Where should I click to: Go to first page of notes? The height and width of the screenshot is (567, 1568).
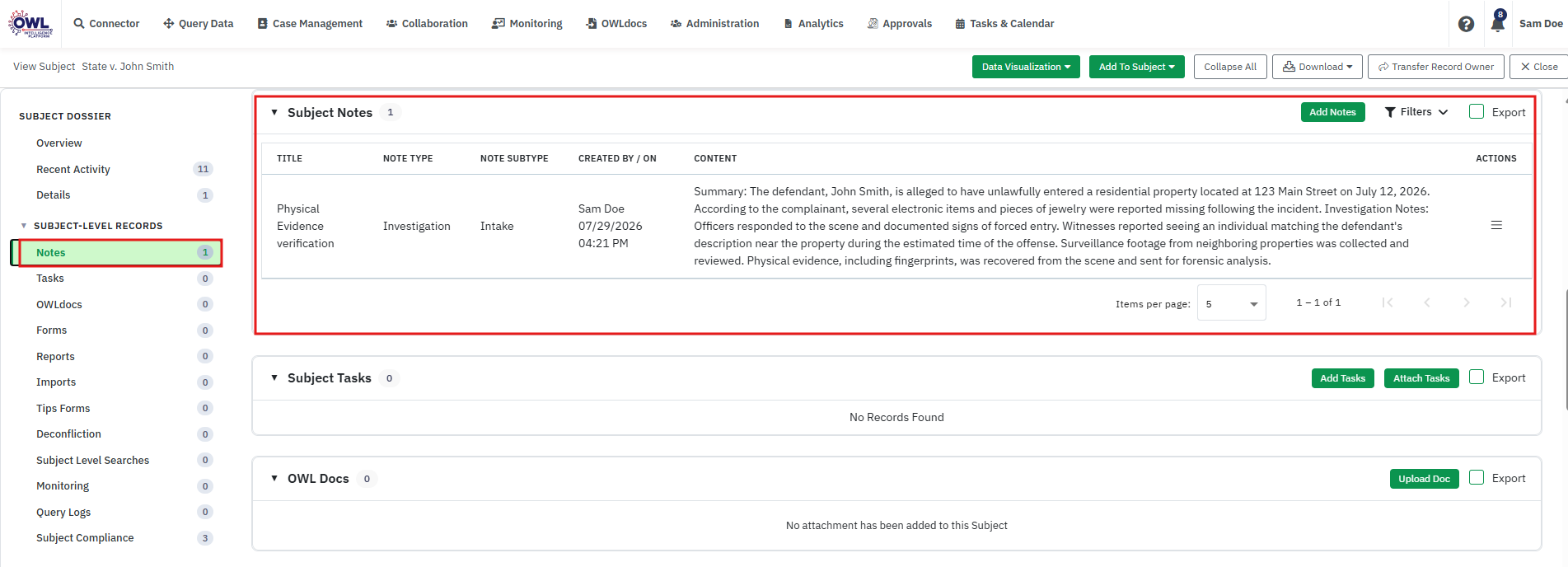(x=1388, y=302)
